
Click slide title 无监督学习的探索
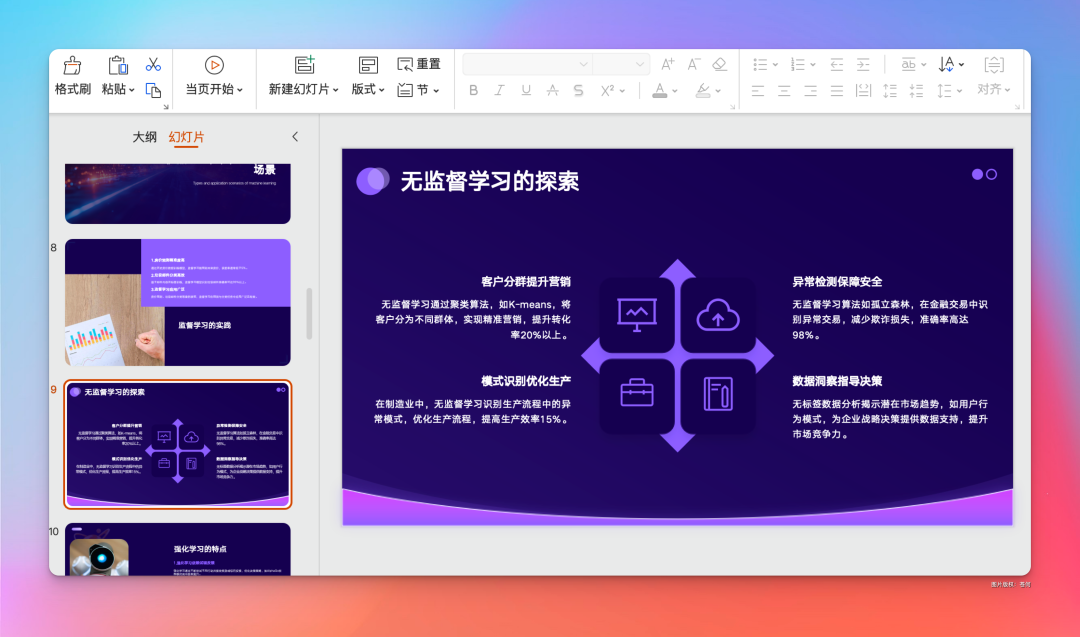(490, 181)
